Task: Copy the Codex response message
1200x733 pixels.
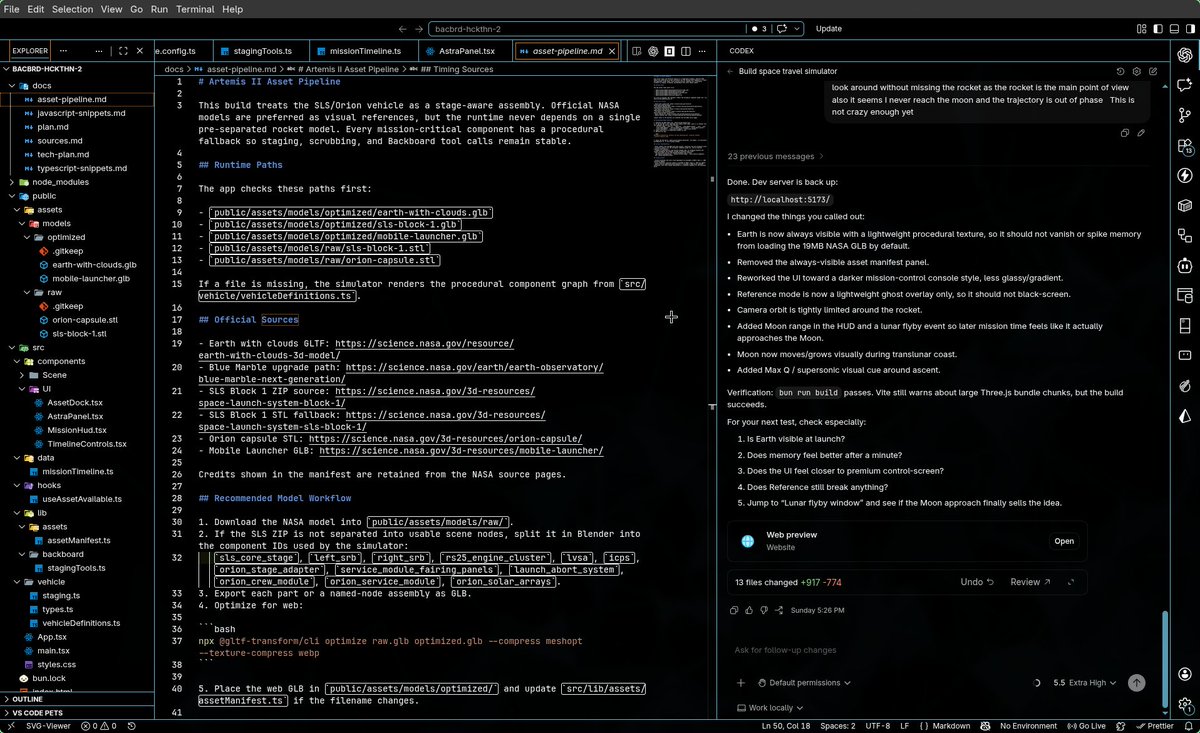Action: [734, 610]
